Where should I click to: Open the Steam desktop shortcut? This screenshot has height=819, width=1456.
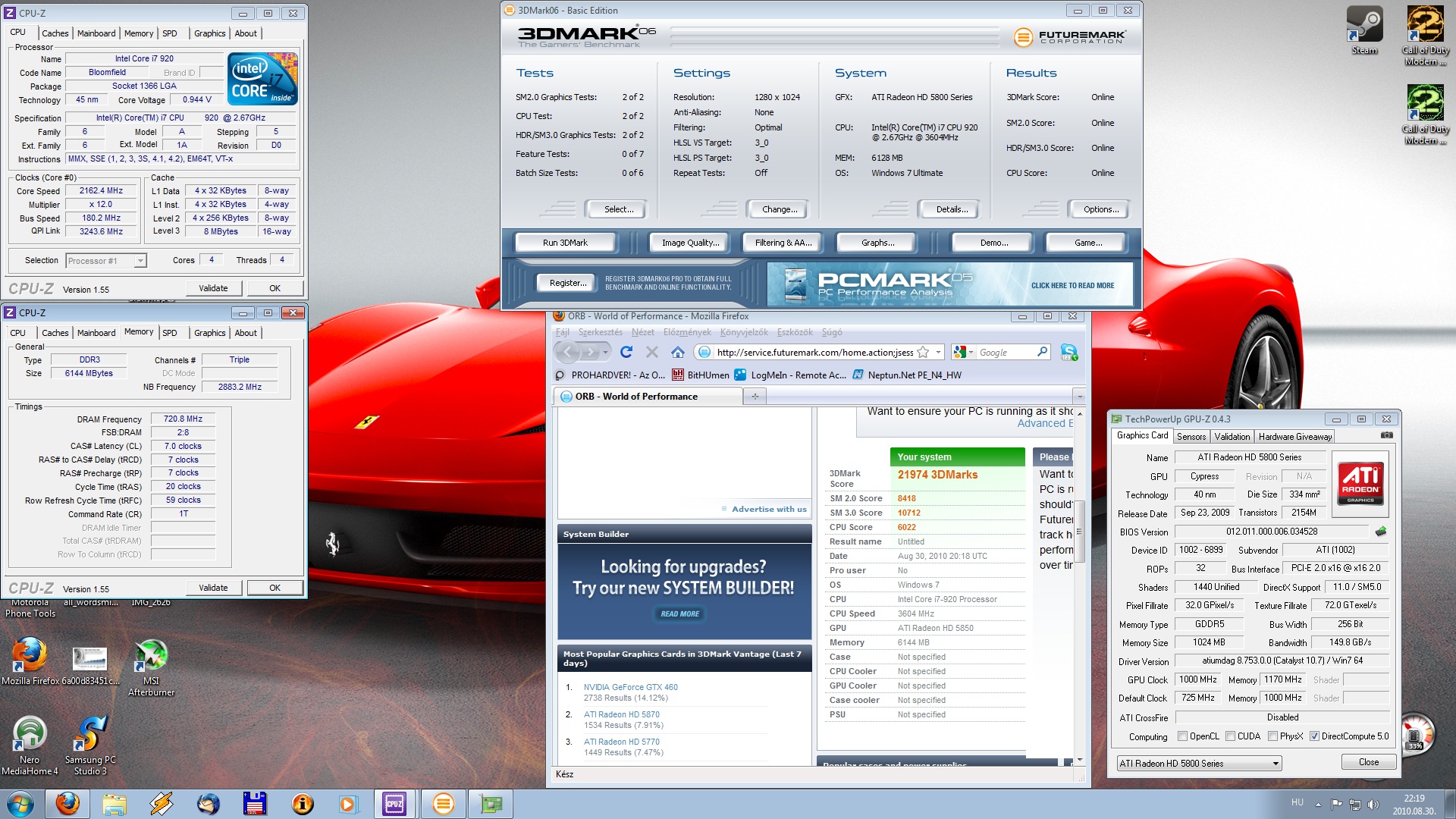coord(1364,30)
